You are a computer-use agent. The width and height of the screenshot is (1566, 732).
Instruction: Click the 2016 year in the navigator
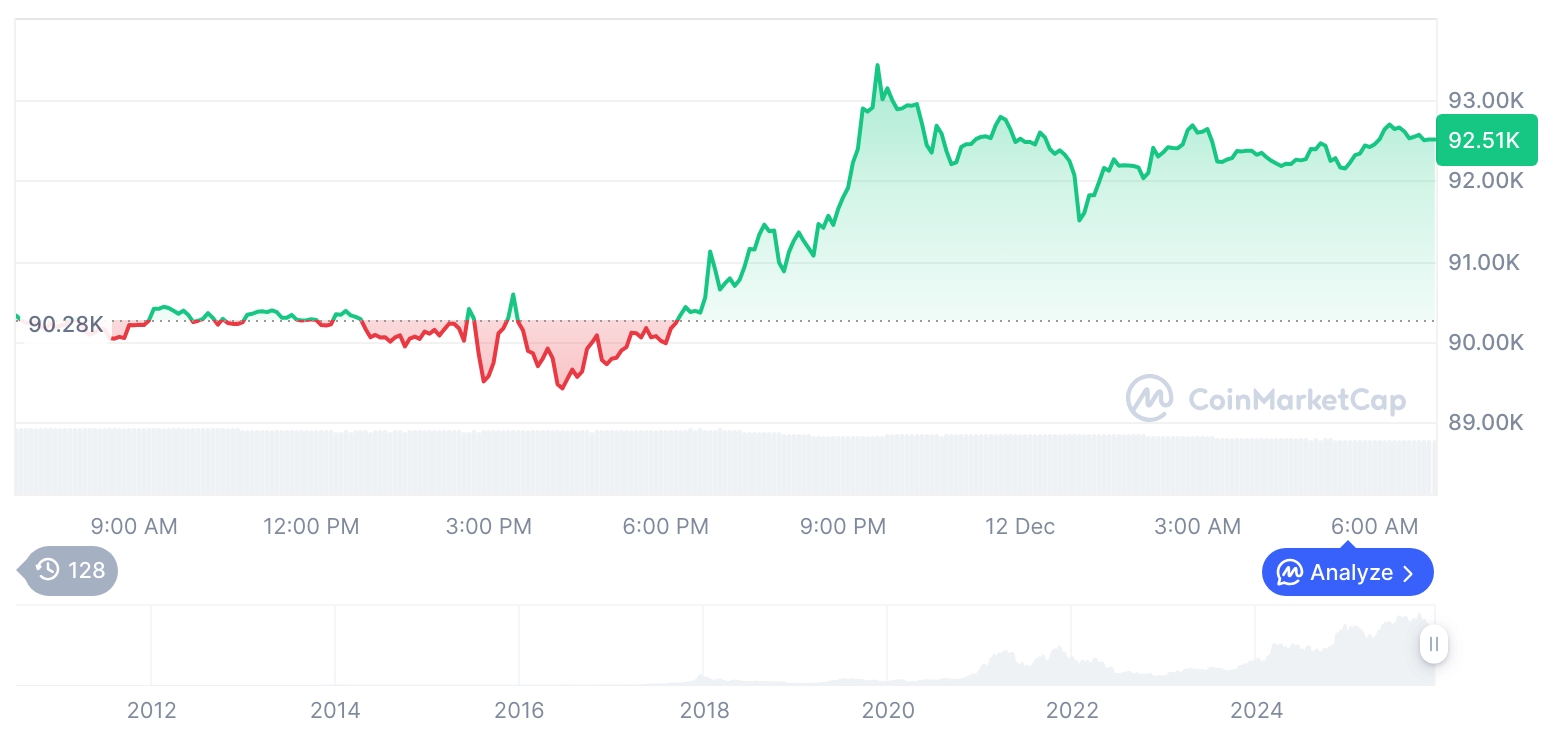pyautogui.click(x=520, y=711)
